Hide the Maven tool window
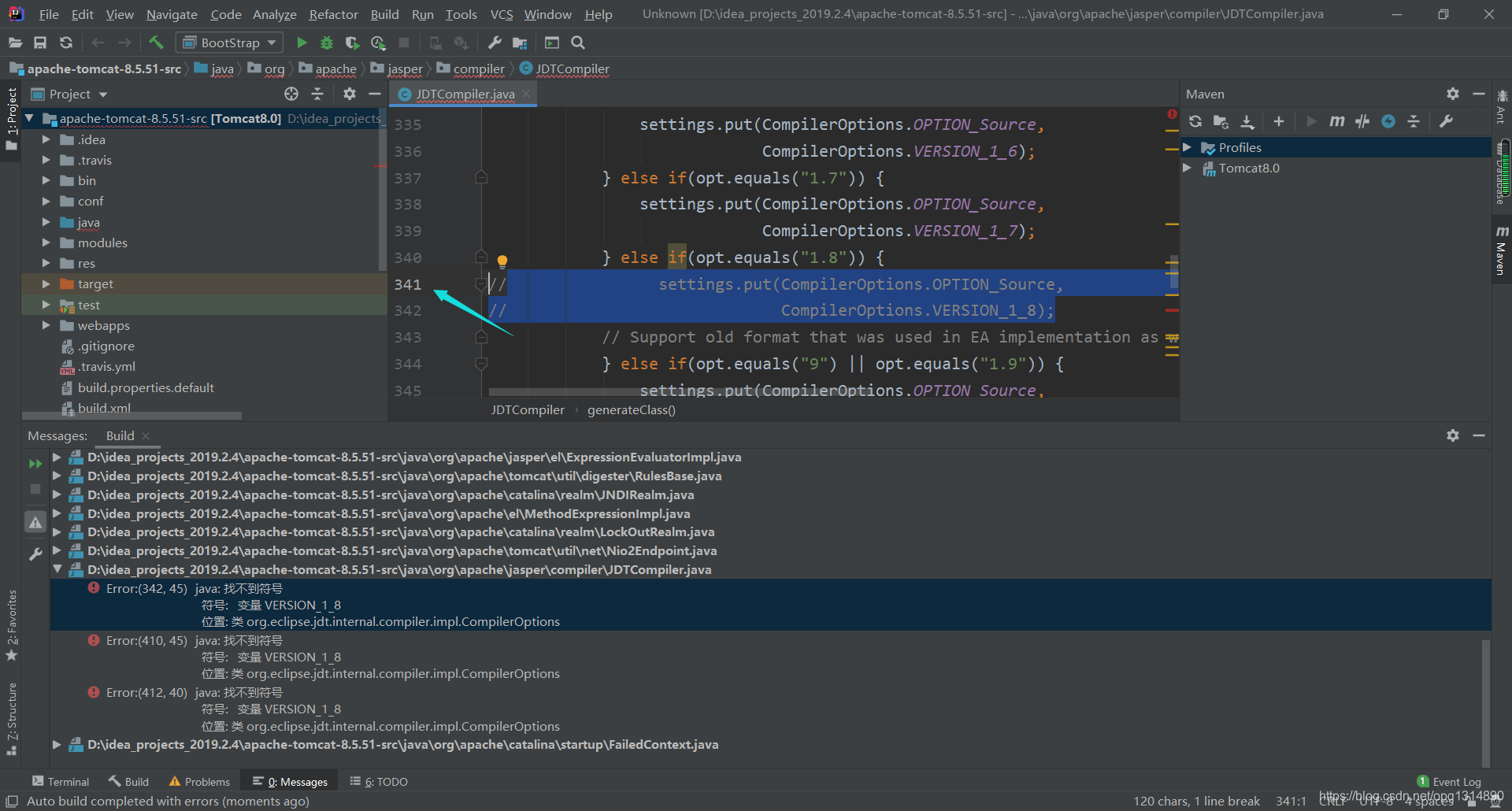The height and width of the screenshot is (811, 1512). click(1479, 94)
